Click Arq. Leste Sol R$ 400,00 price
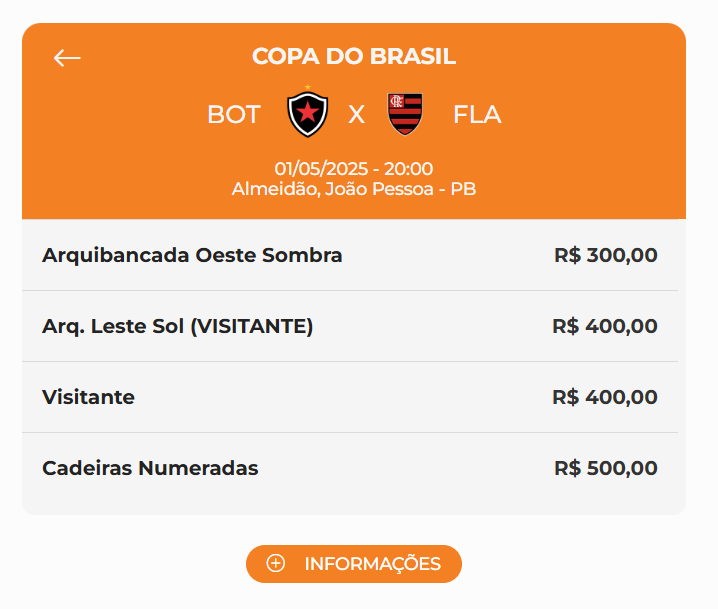The image size is (718, 609). [605, 326]
